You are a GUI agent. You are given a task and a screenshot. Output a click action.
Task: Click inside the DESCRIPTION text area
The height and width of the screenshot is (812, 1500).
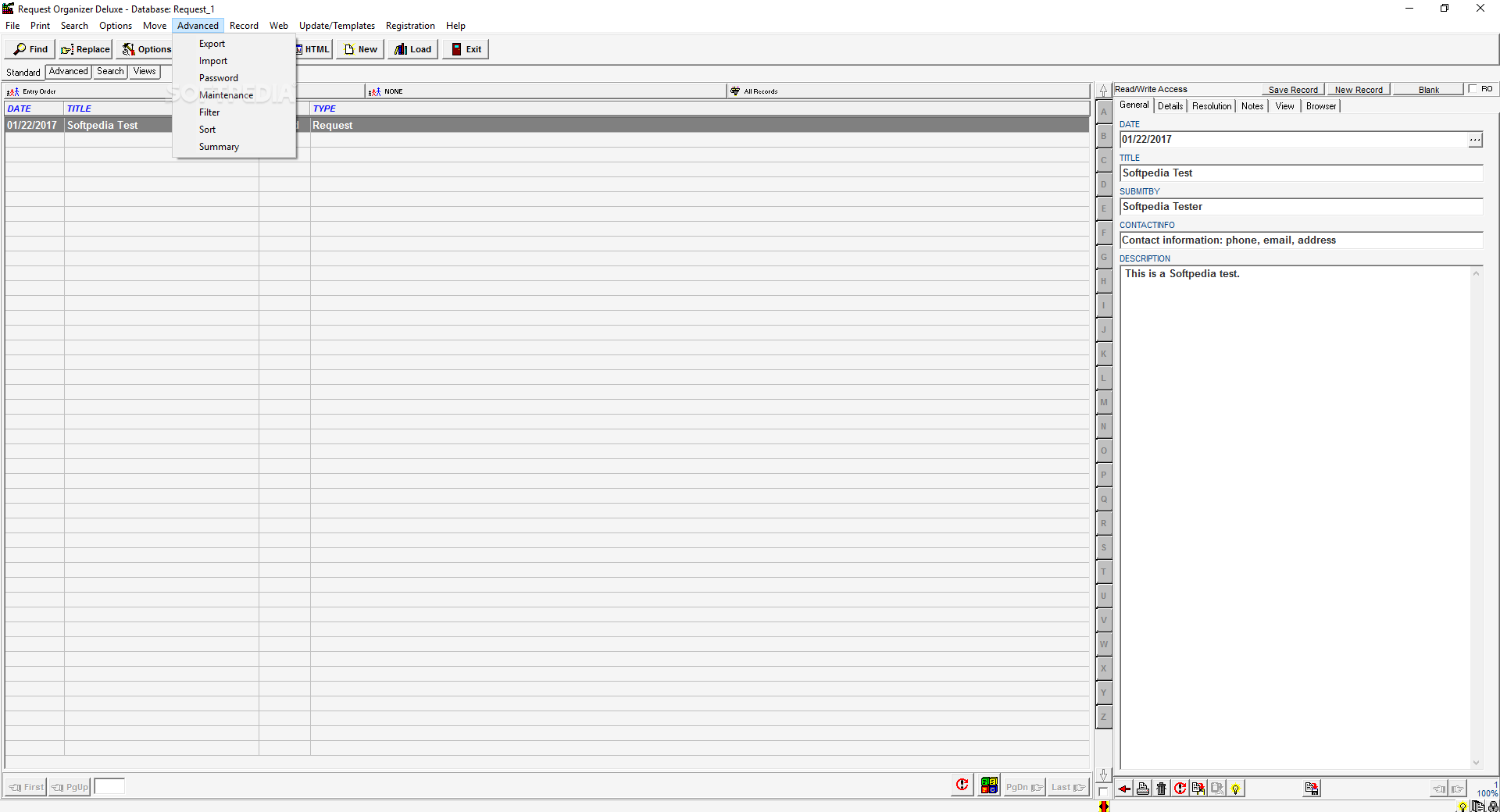[x=1295, y=517]
